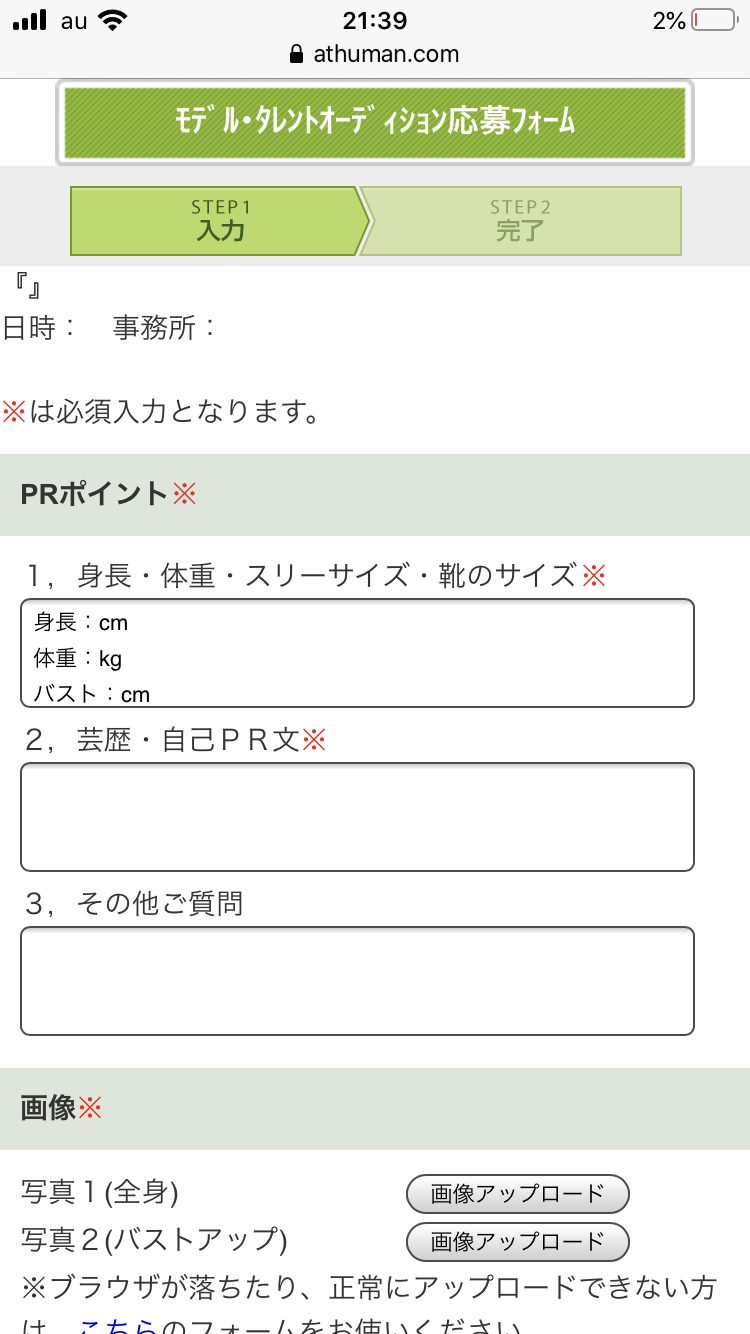This screenshot has height=1334, width=750.
Task: Focus the その他ご質問 text area
Action: click(x=357, y=981)
